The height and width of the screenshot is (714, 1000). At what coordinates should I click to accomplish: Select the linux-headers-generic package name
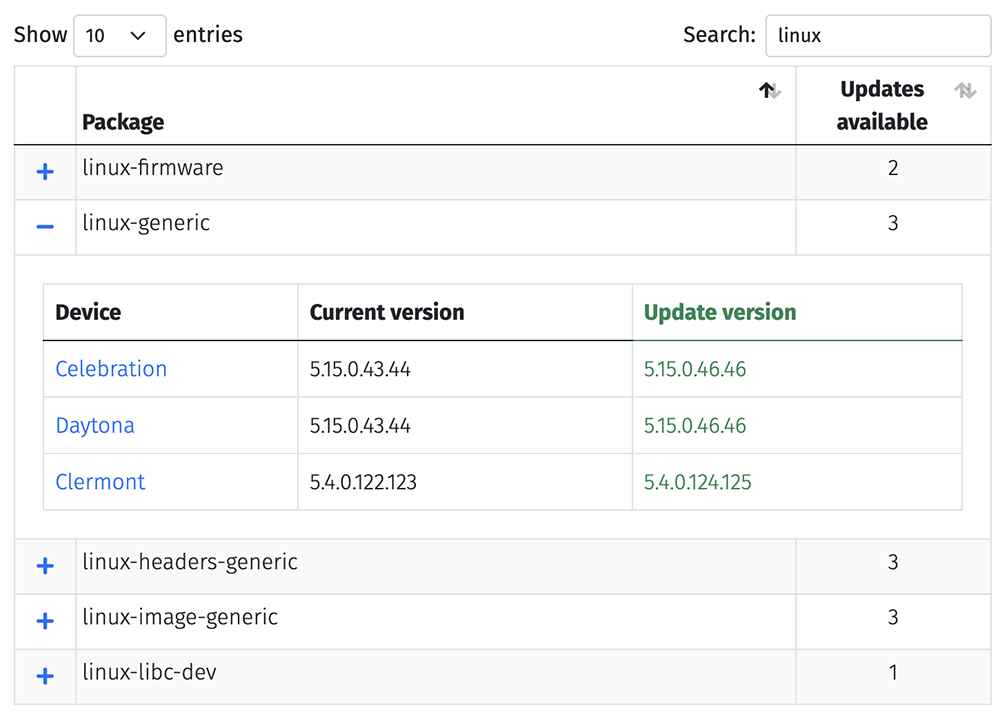(x=190, y=562)
